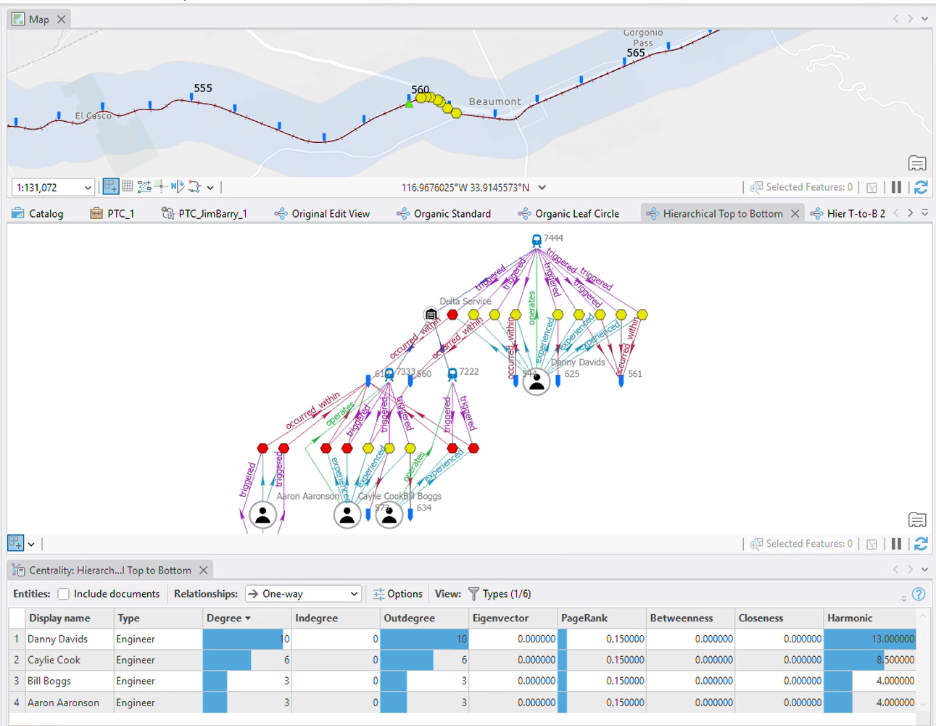The height and width of the screenshot is (726, 936).
Task: Open Centrality pane help icon
Action: pos(919,594)
